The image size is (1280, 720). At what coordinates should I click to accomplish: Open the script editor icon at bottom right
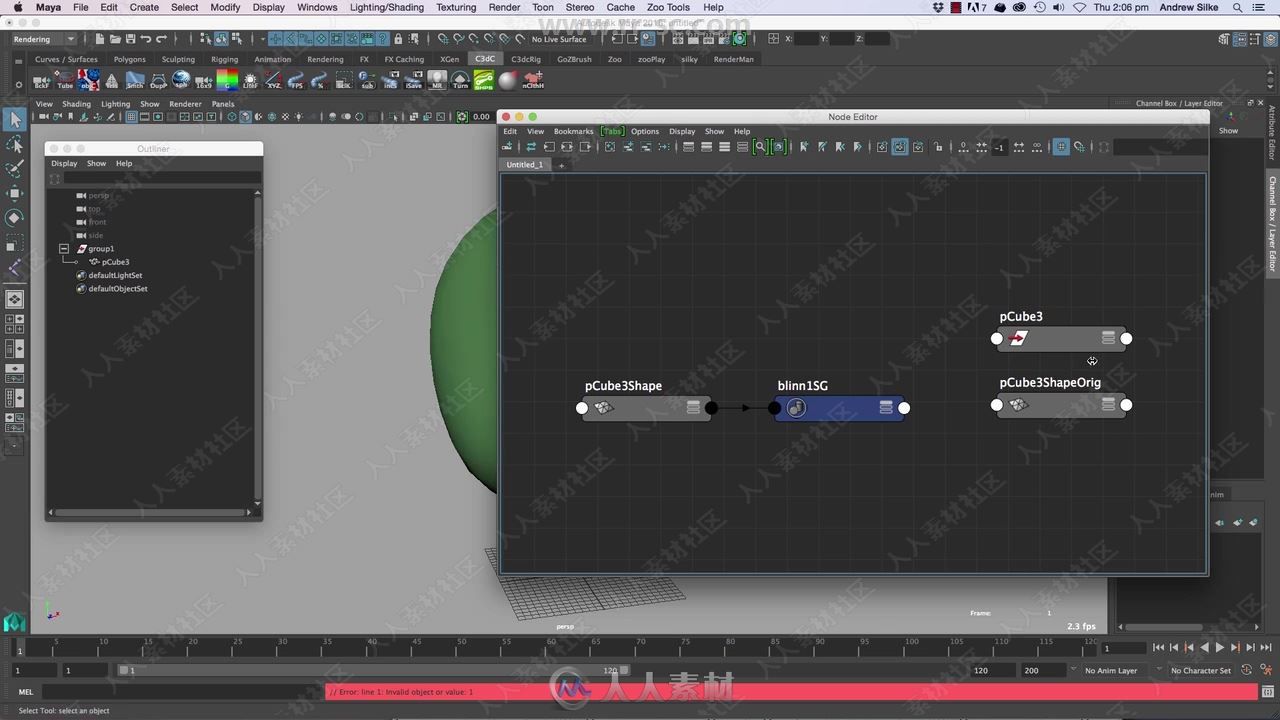pos(1268,691)
